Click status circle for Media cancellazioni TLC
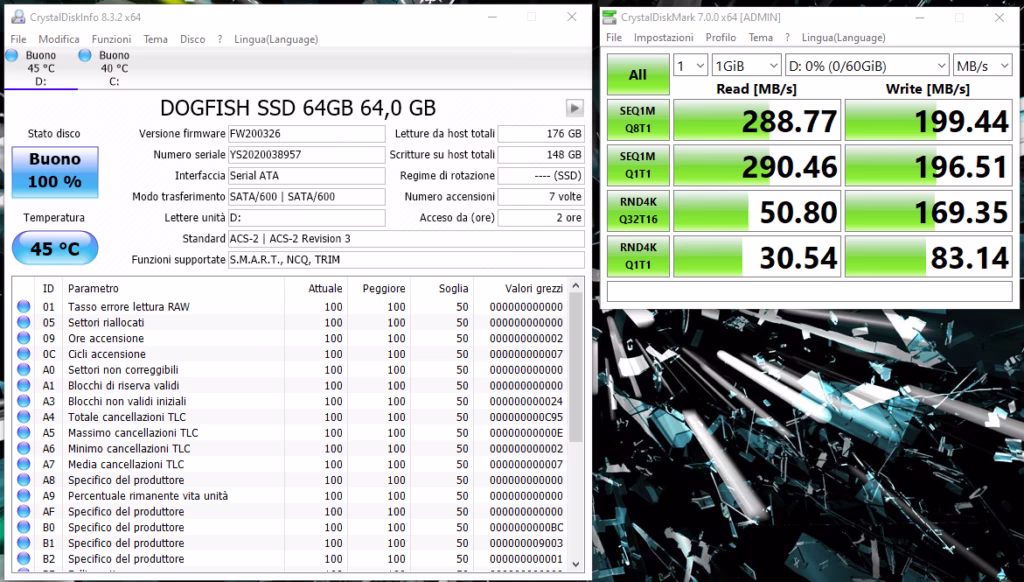Image resolution: width=1024 pixels, height=582 pixels. coord(24,464)
